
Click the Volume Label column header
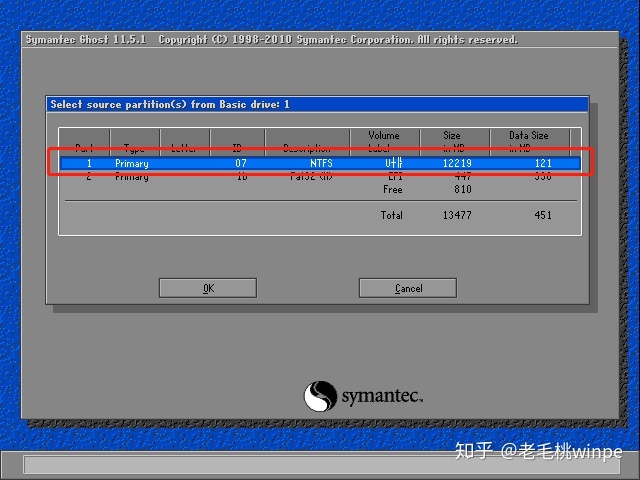(384, 142)
